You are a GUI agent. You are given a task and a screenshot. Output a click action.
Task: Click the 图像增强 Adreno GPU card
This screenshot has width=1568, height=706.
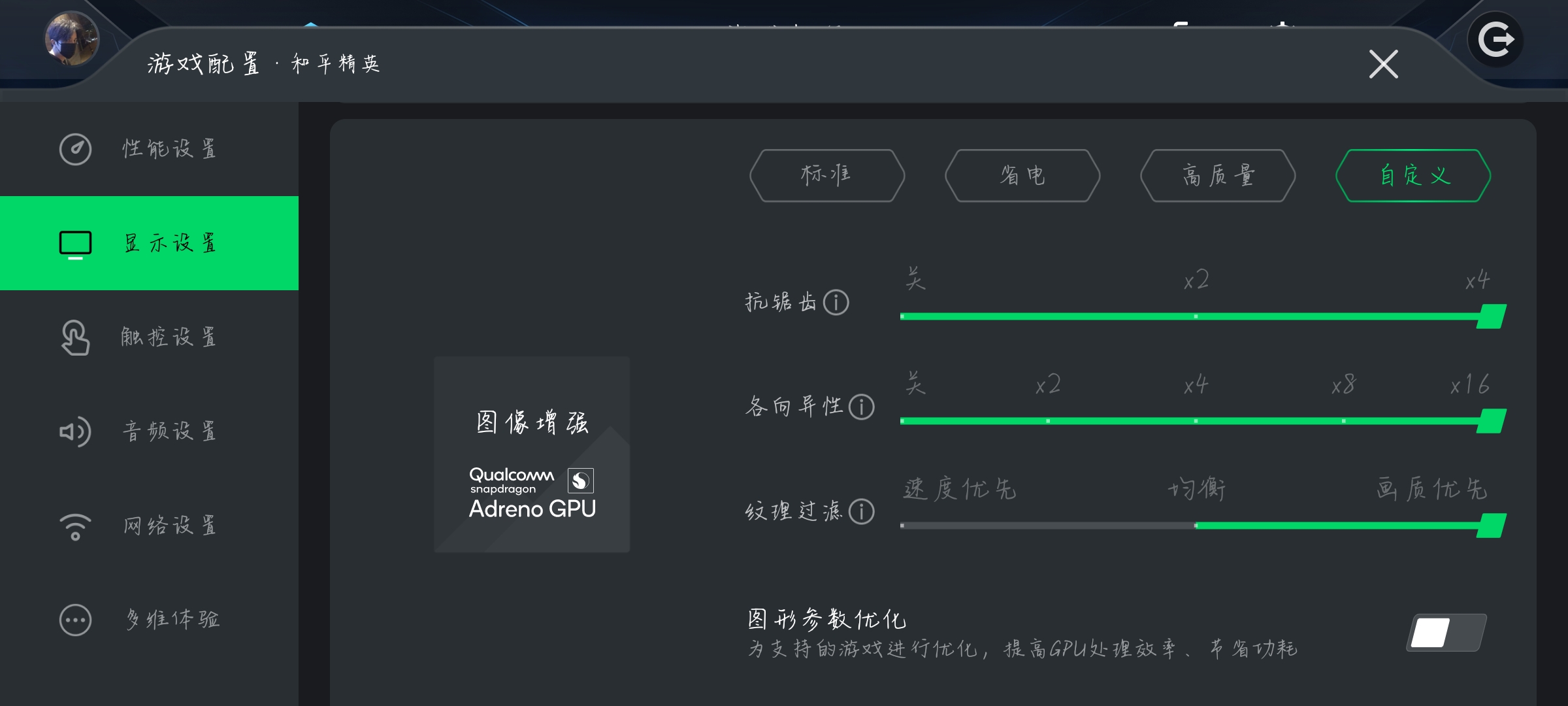[532, 454]
